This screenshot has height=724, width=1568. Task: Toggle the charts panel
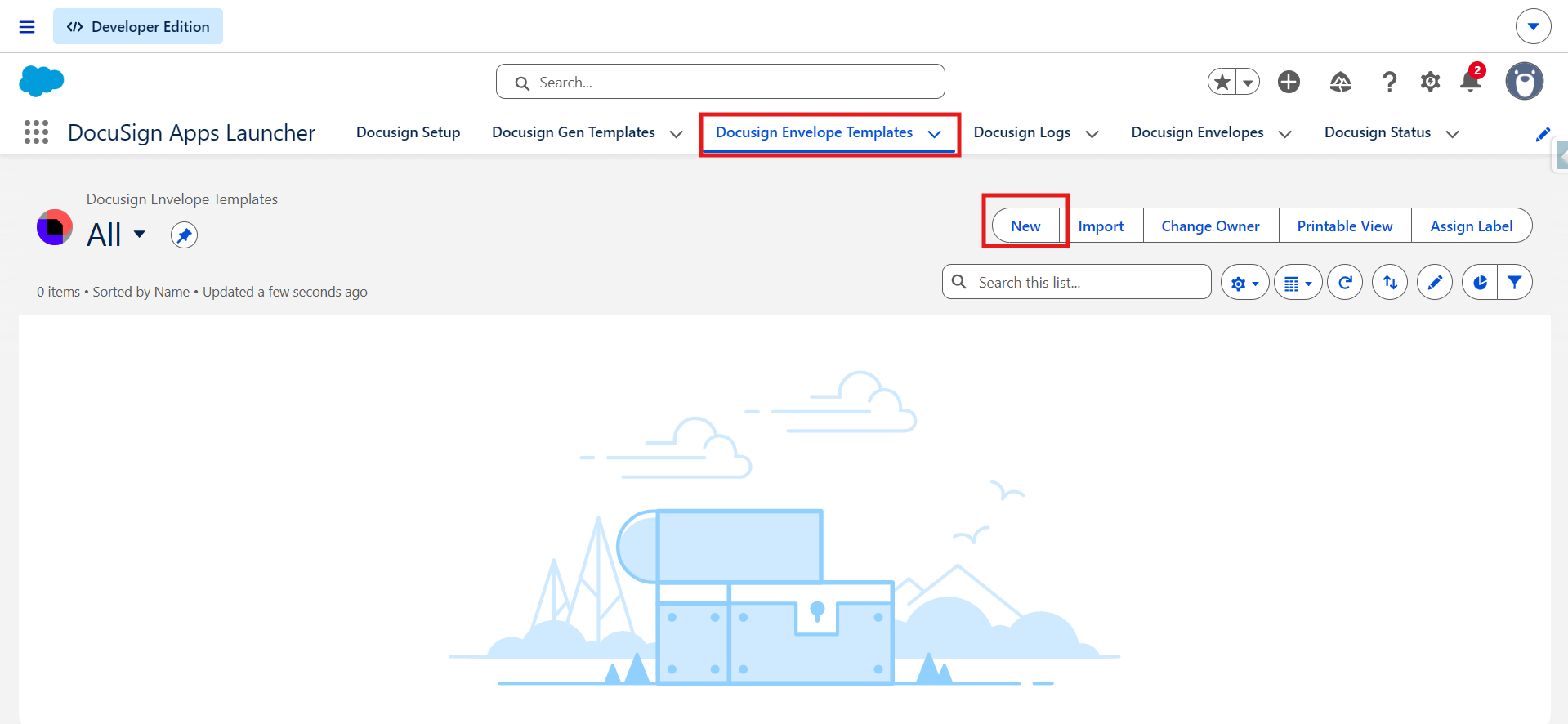tap(1480, 283)
